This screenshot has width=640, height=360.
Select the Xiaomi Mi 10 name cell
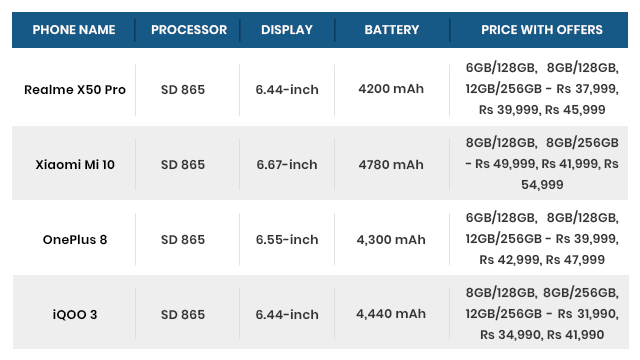tap(75, 164)
